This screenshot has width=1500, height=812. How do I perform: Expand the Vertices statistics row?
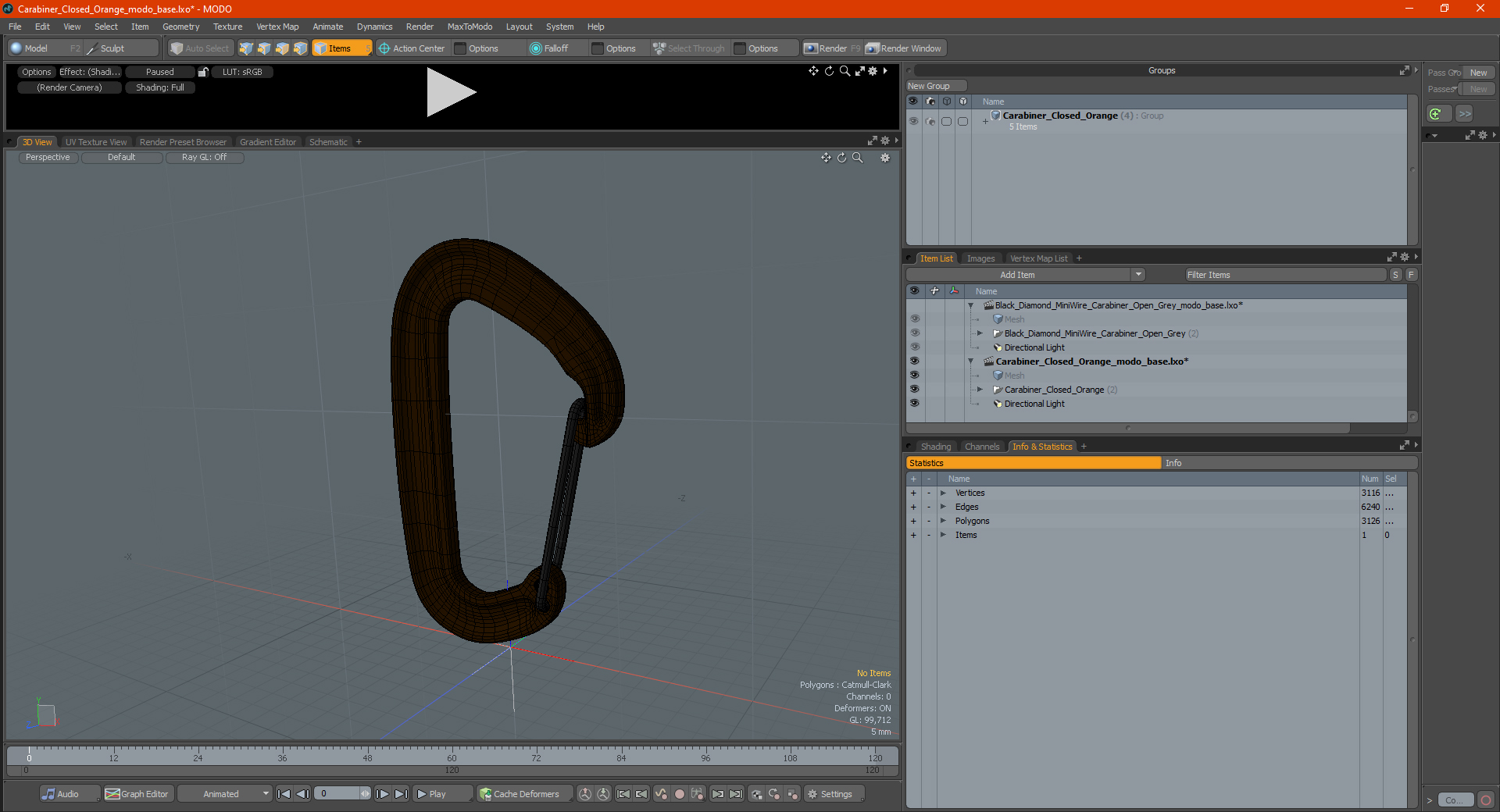944,493
